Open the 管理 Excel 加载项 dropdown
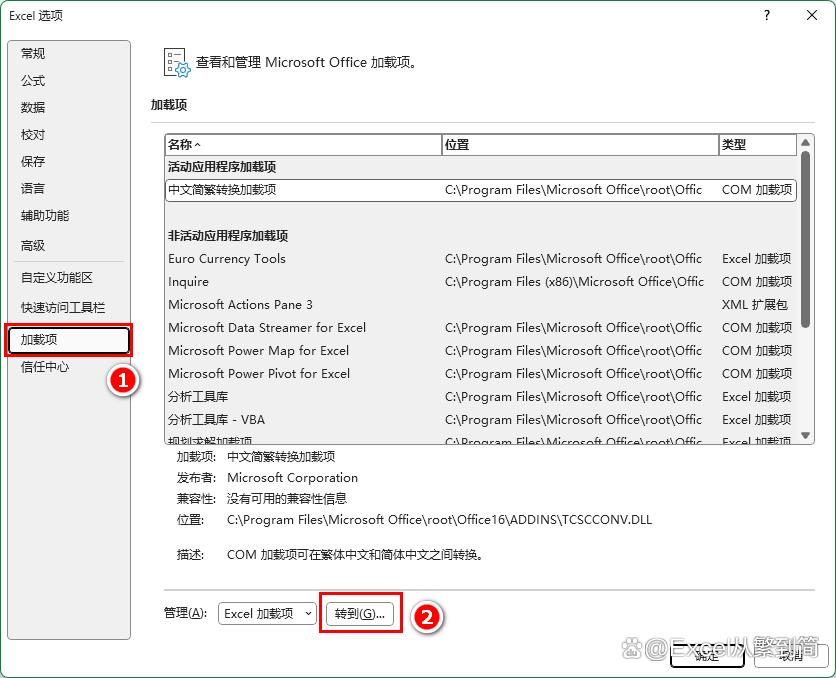Image resolution: width=836 pixels, height=678 pixels. (267, 613)
